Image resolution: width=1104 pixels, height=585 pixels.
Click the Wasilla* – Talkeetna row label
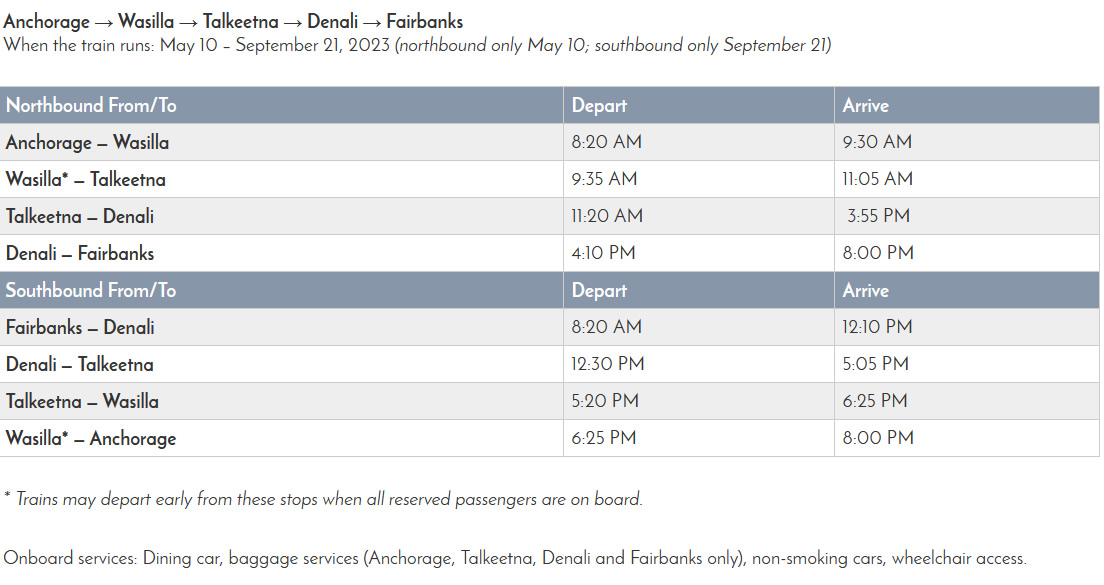click(86, 179)
